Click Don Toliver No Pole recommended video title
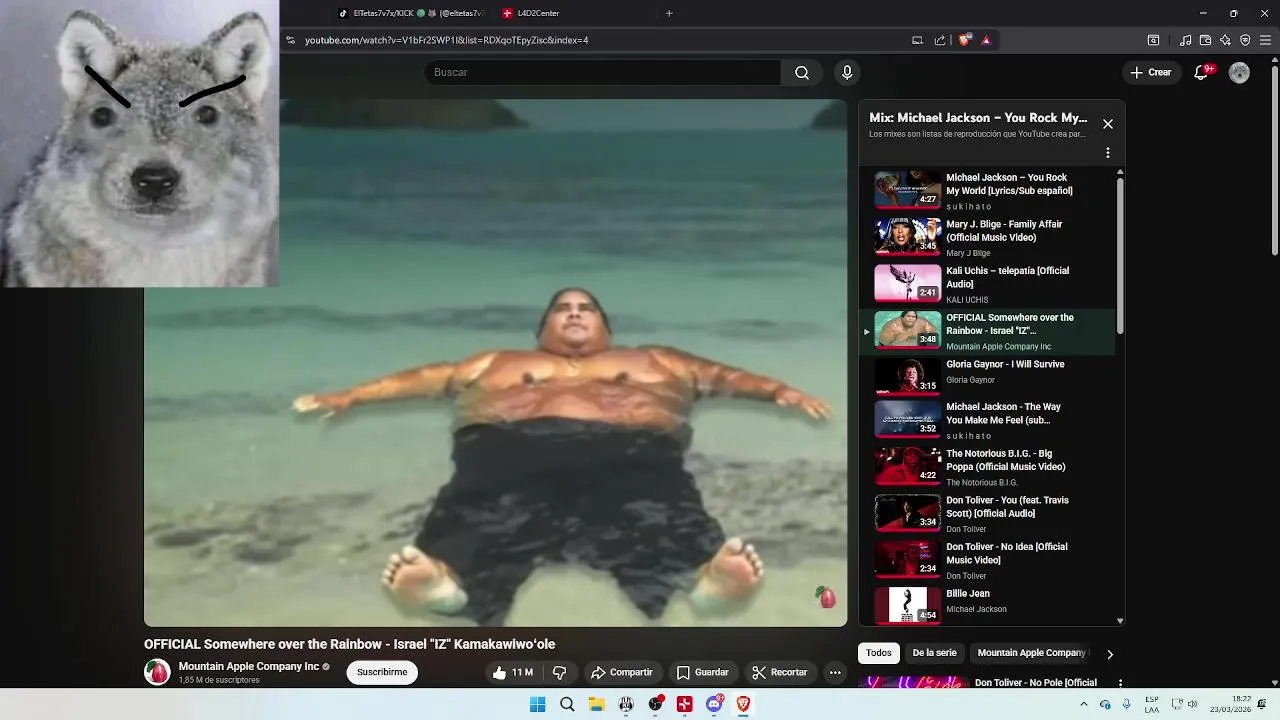Image resolution: width=1280 pixels, height=720 pixels. pyautogui.click(x=1035, y=683)
